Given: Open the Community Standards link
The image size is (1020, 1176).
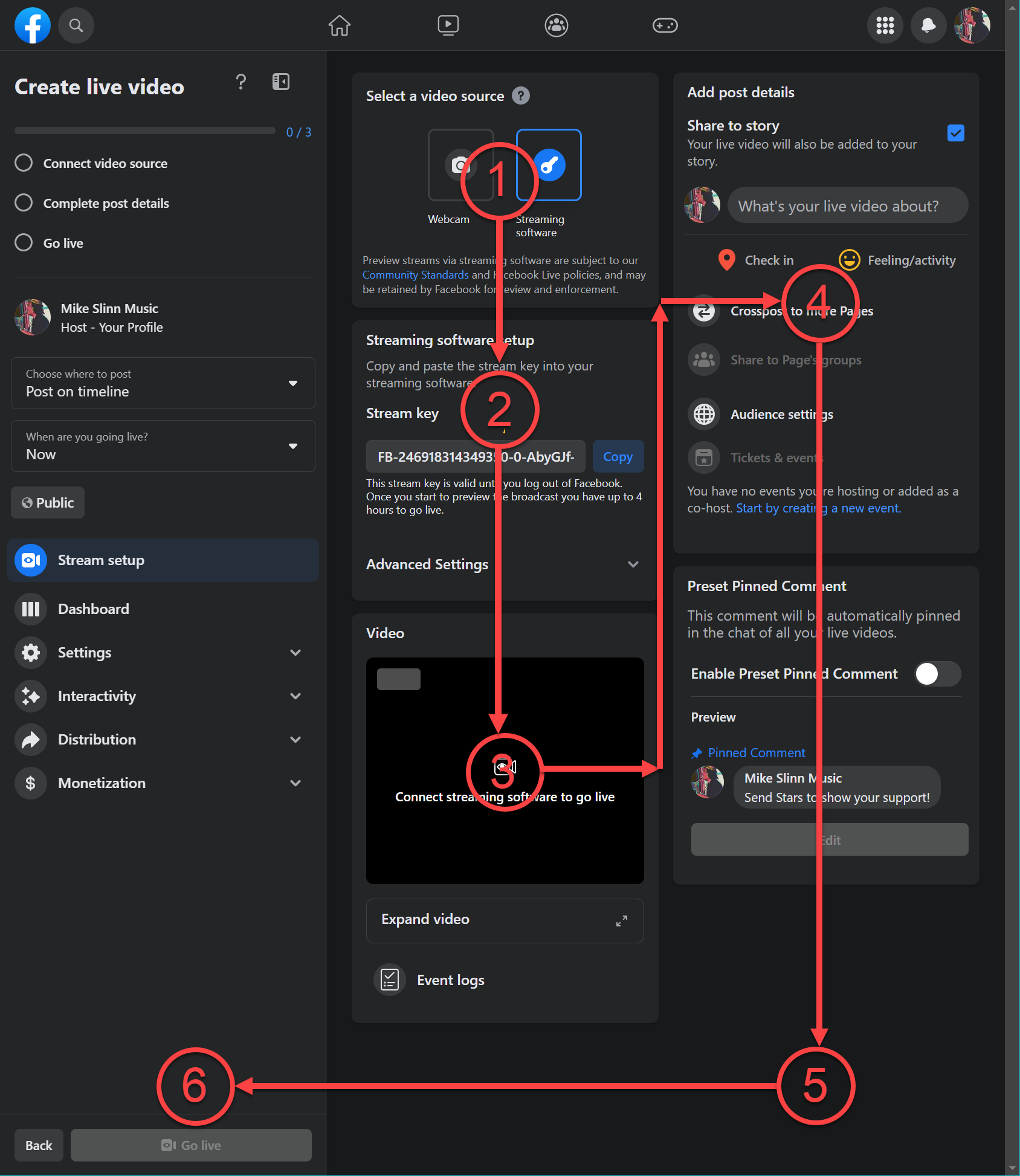Looking at the screenshot, I should (415, 275).
